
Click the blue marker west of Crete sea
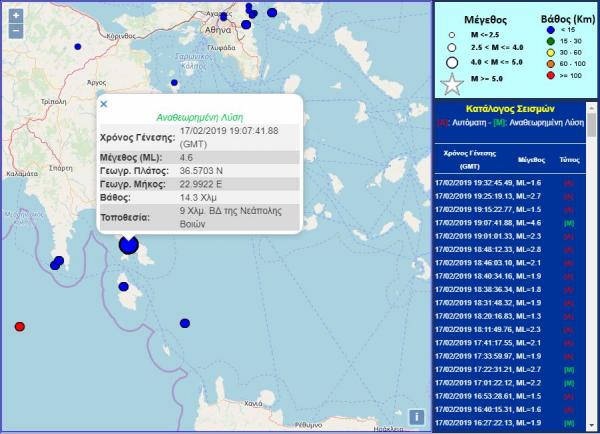click(x=185, y=323)
